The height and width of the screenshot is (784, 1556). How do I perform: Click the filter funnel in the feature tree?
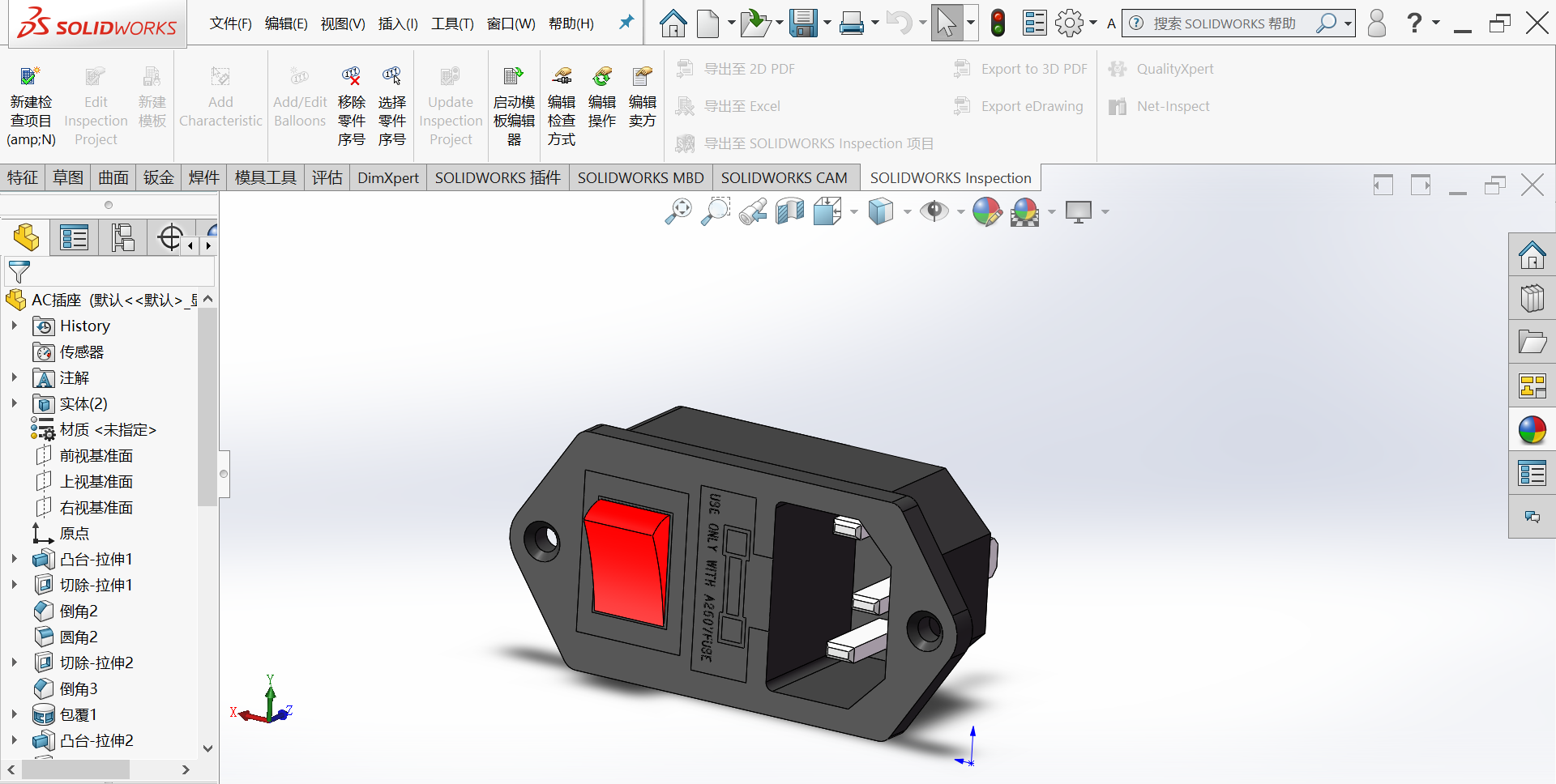pos(19,272)
